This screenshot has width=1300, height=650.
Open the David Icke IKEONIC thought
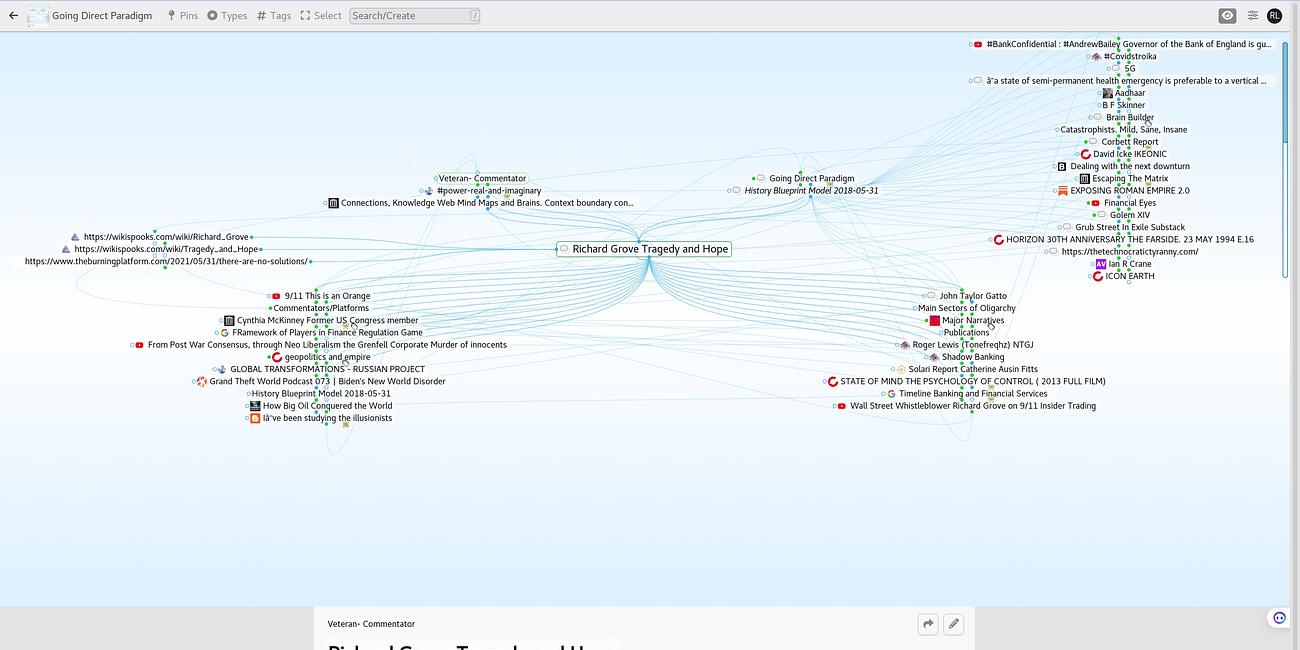[1129, 154]
